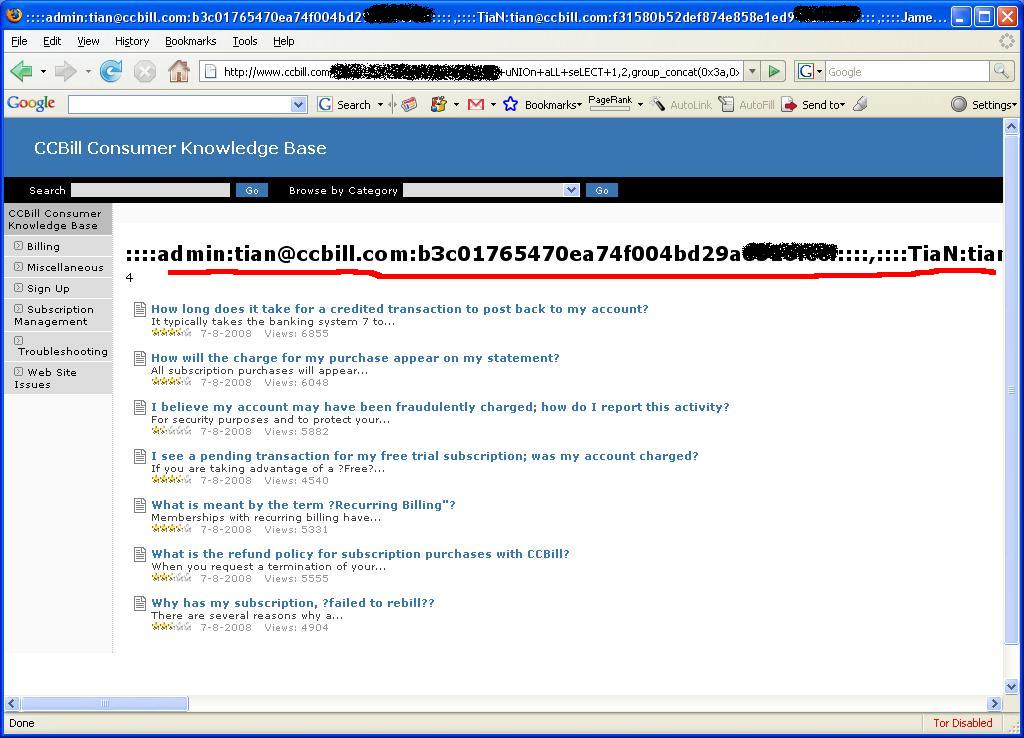Open the Tools menu
This screenshot has height=738, width=1024.
click(x=245, y=41)
